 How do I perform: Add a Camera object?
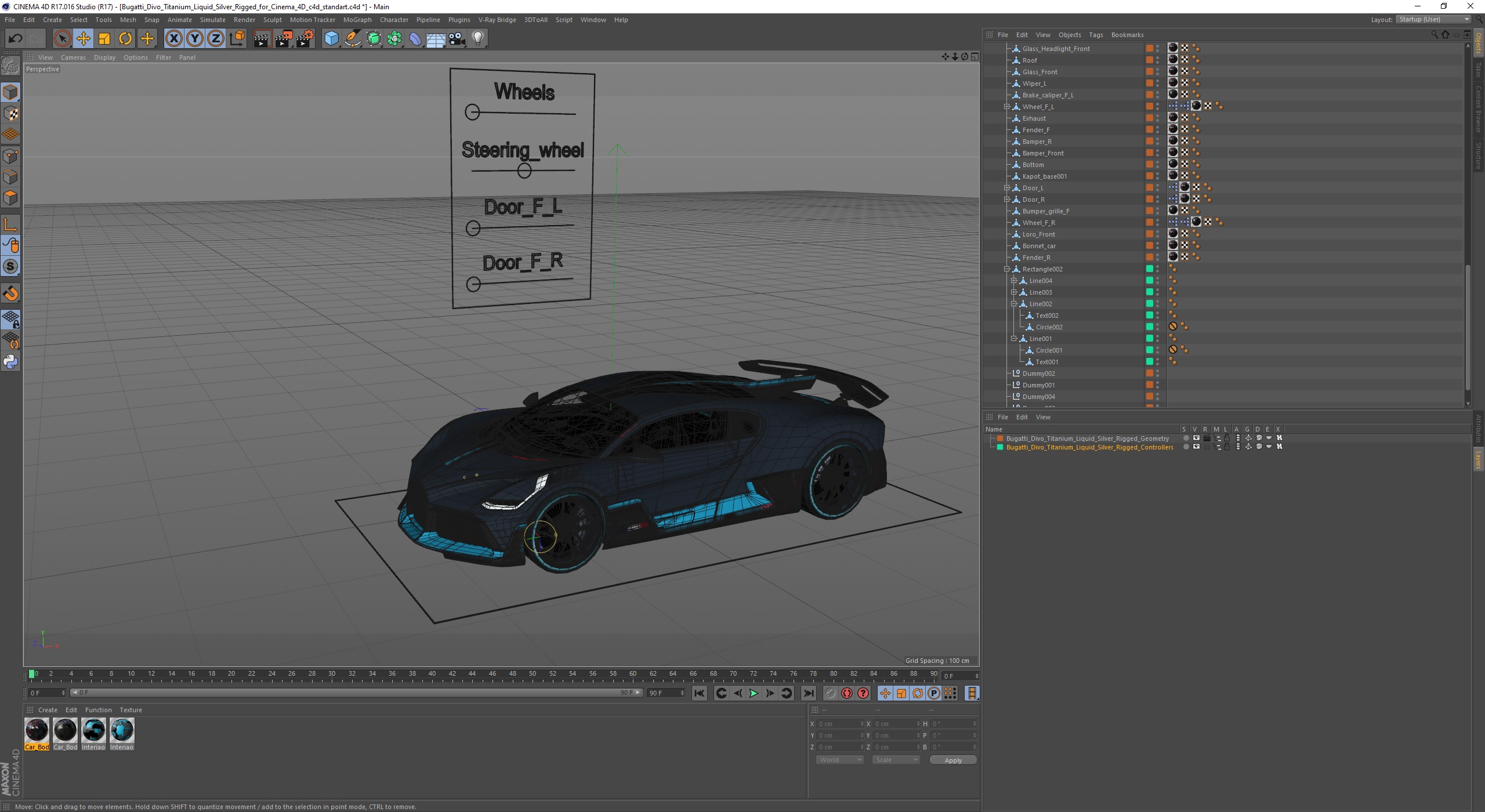457,39
